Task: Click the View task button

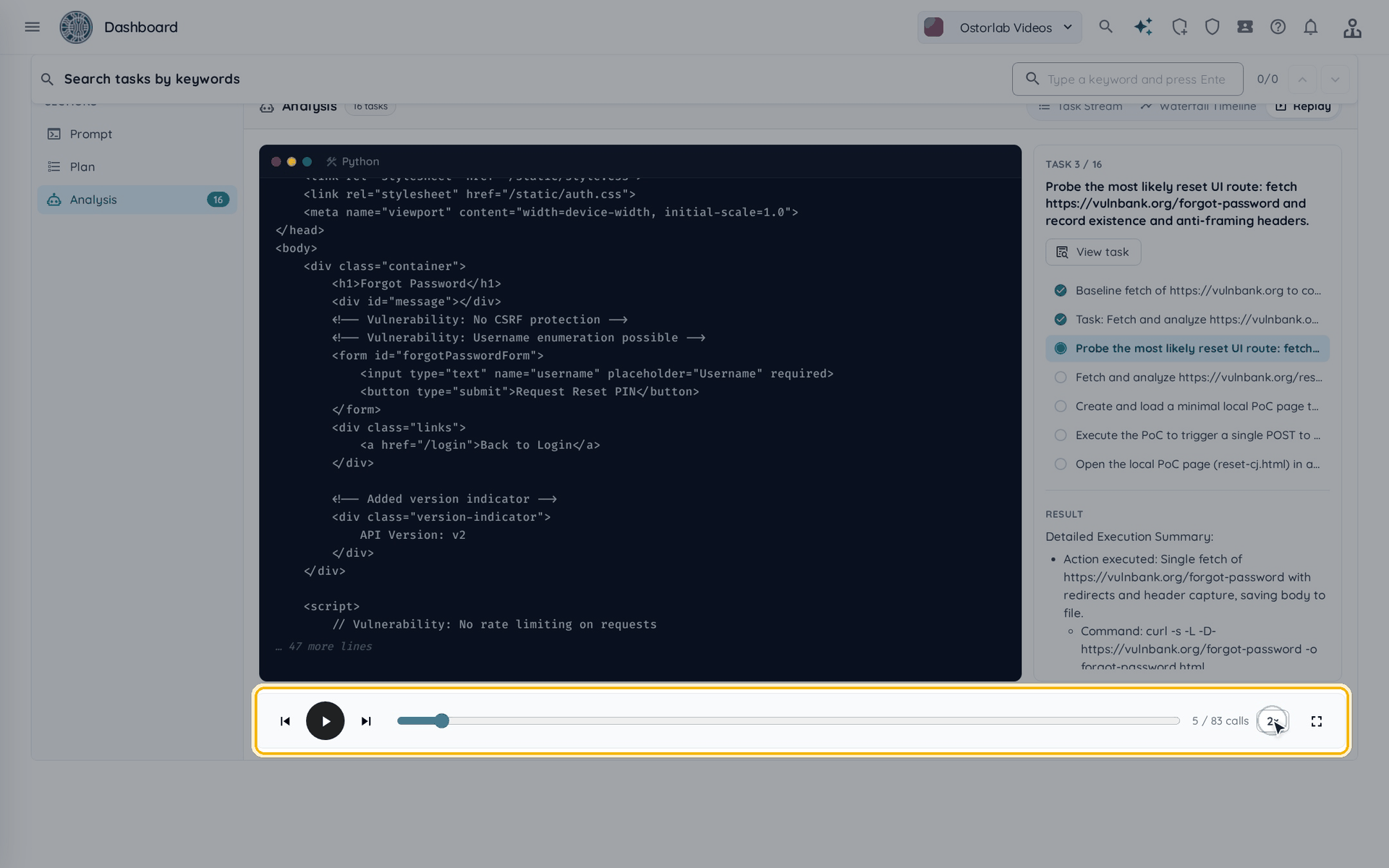Action: point(1093,252)
